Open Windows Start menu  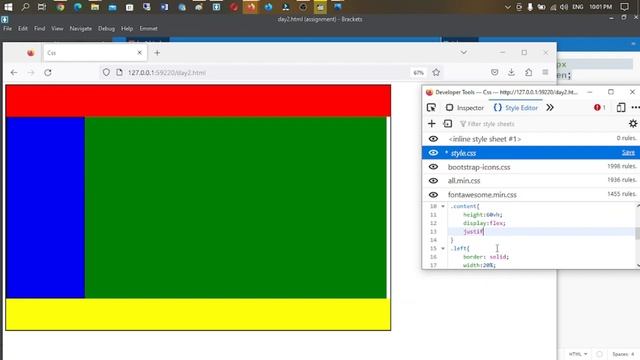8,7
